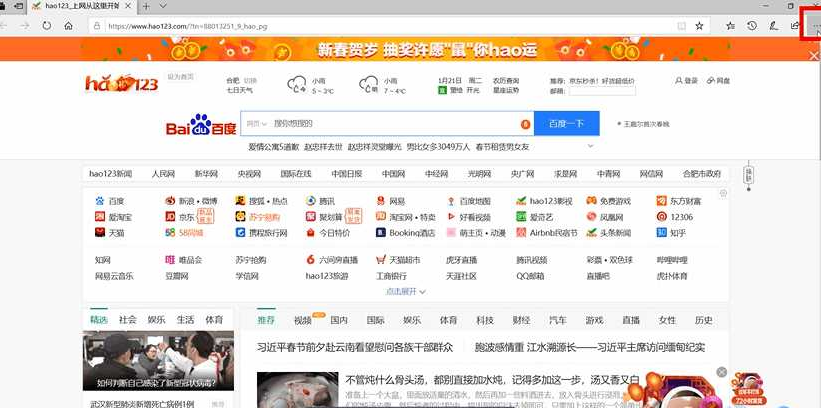The width and height of the screenshot is (821, 408).
Task: Click the Share page icon
Action: pos(795,26)
